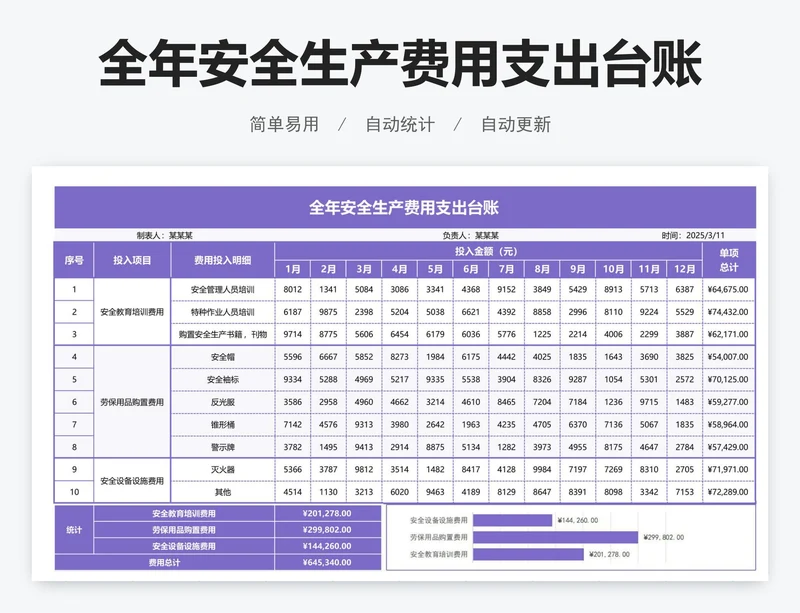Viewport: 800px width, 613px height.
Task: Click the 单项总计 column header
Action: 729,260
